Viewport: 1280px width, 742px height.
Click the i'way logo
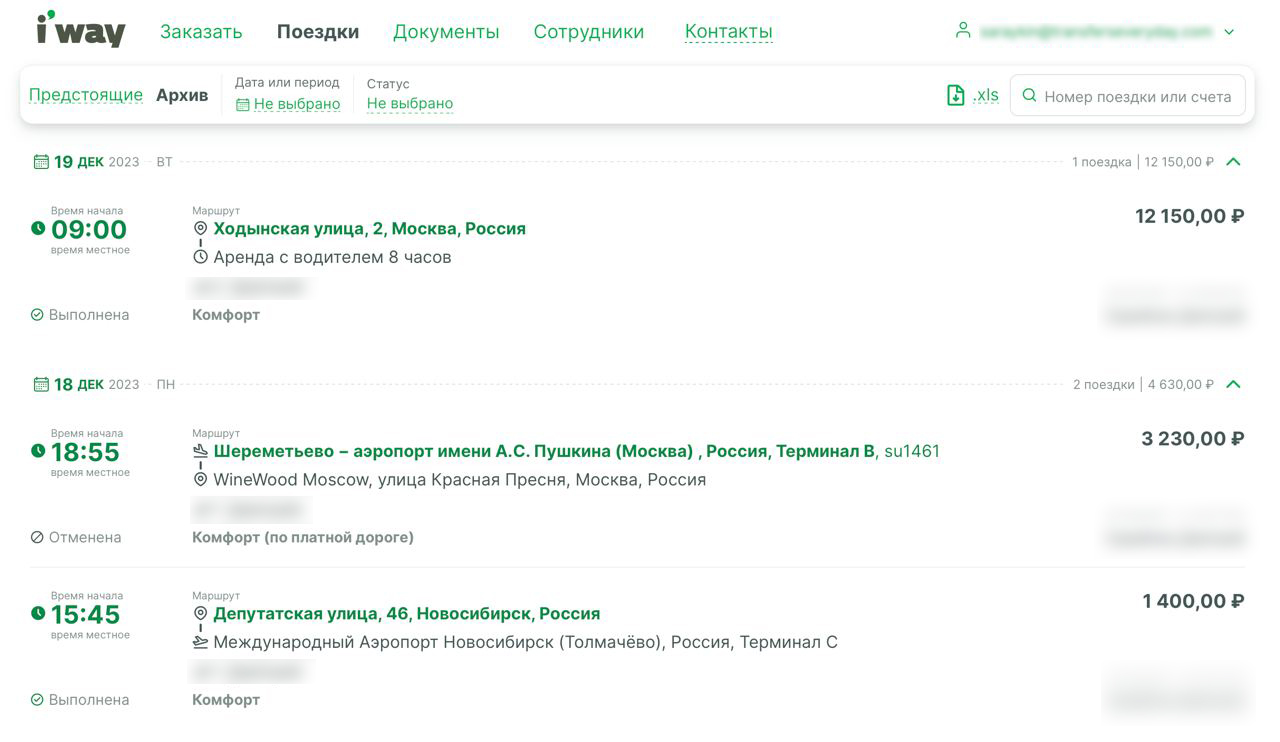[x=80, y=30]
